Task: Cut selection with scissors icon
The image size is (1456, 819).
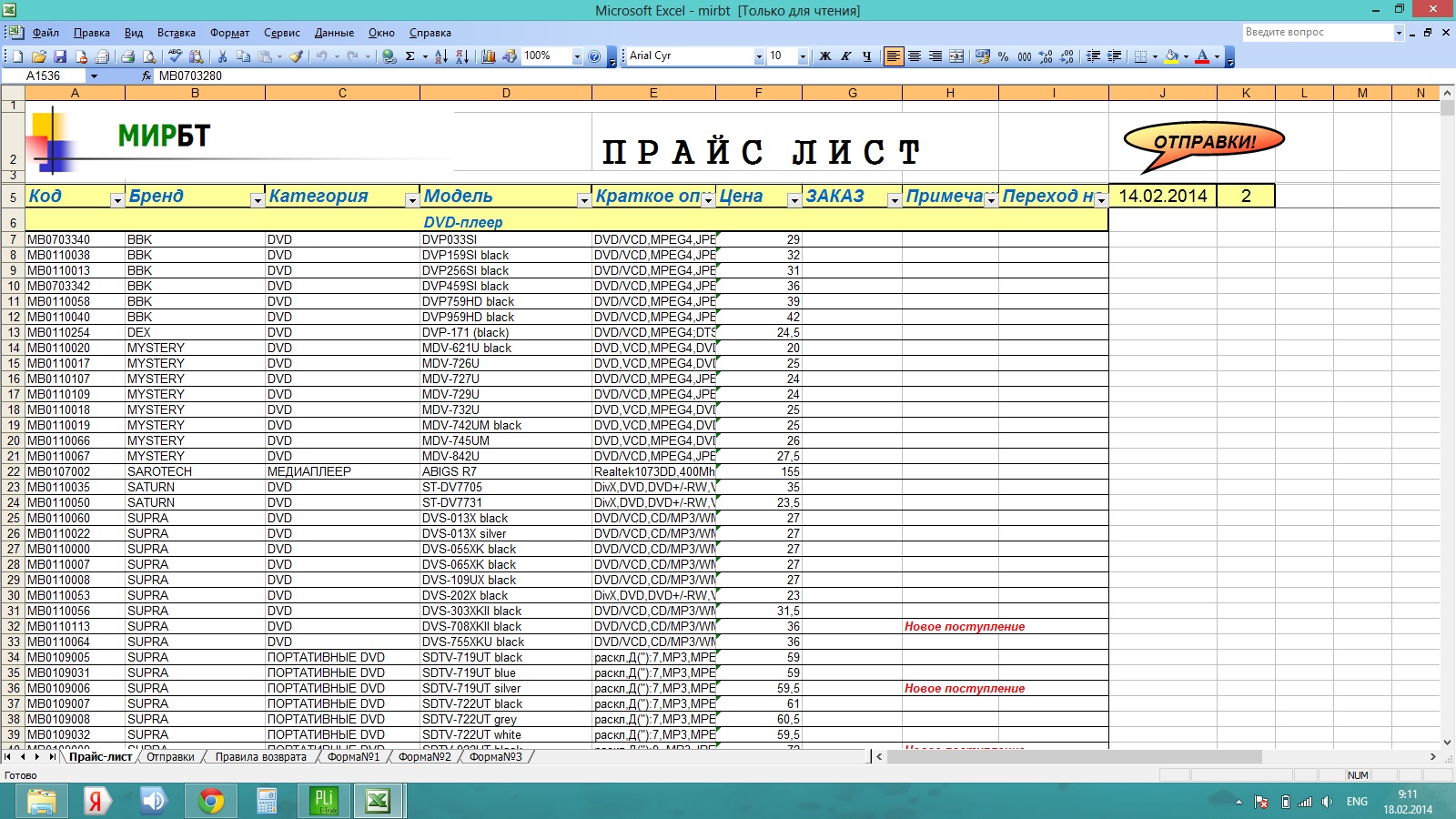Action: coord(221,56)
